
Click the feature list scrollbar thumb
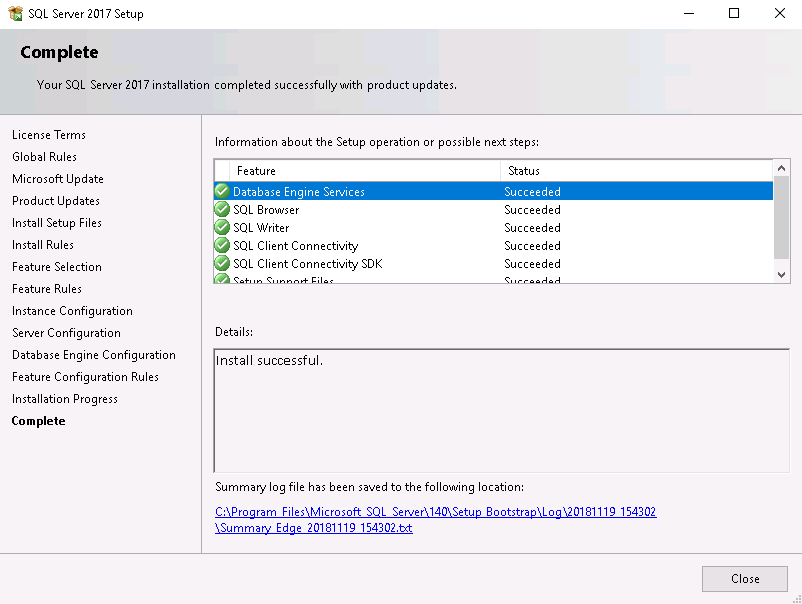pos(781,217)
